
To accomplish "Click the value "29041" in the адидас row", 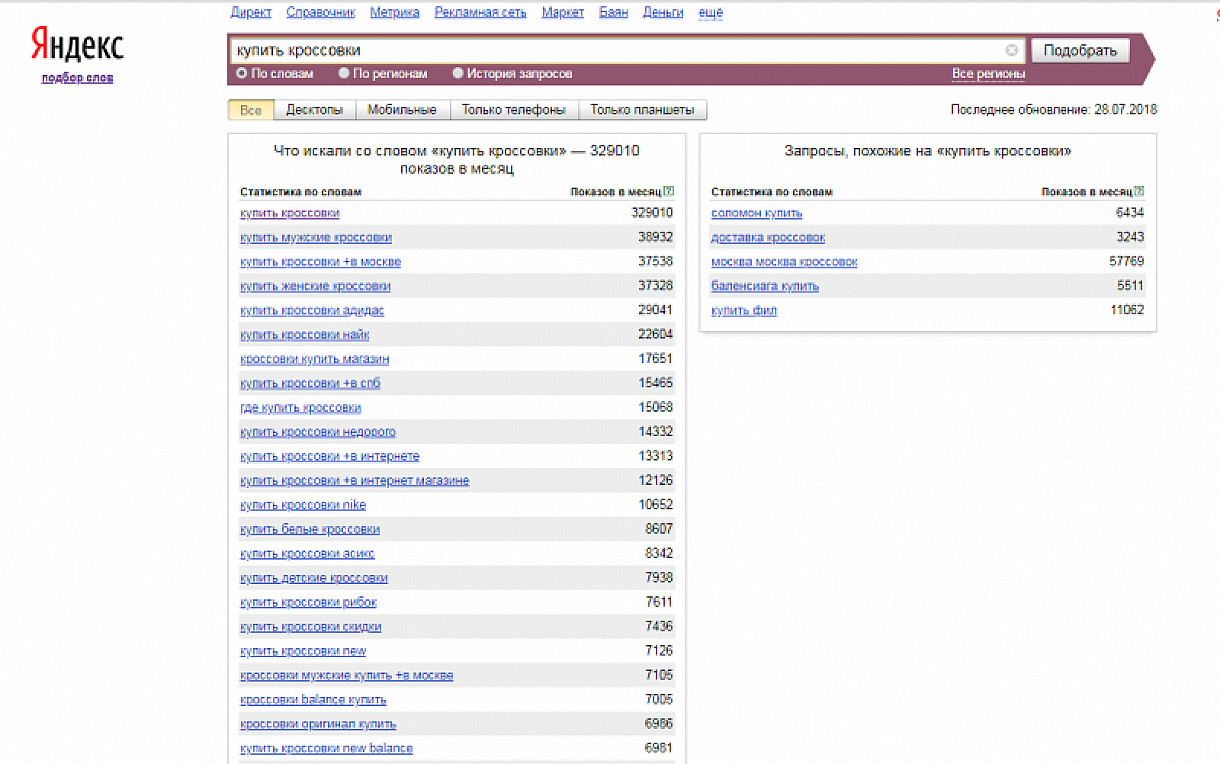I will 656,310.
